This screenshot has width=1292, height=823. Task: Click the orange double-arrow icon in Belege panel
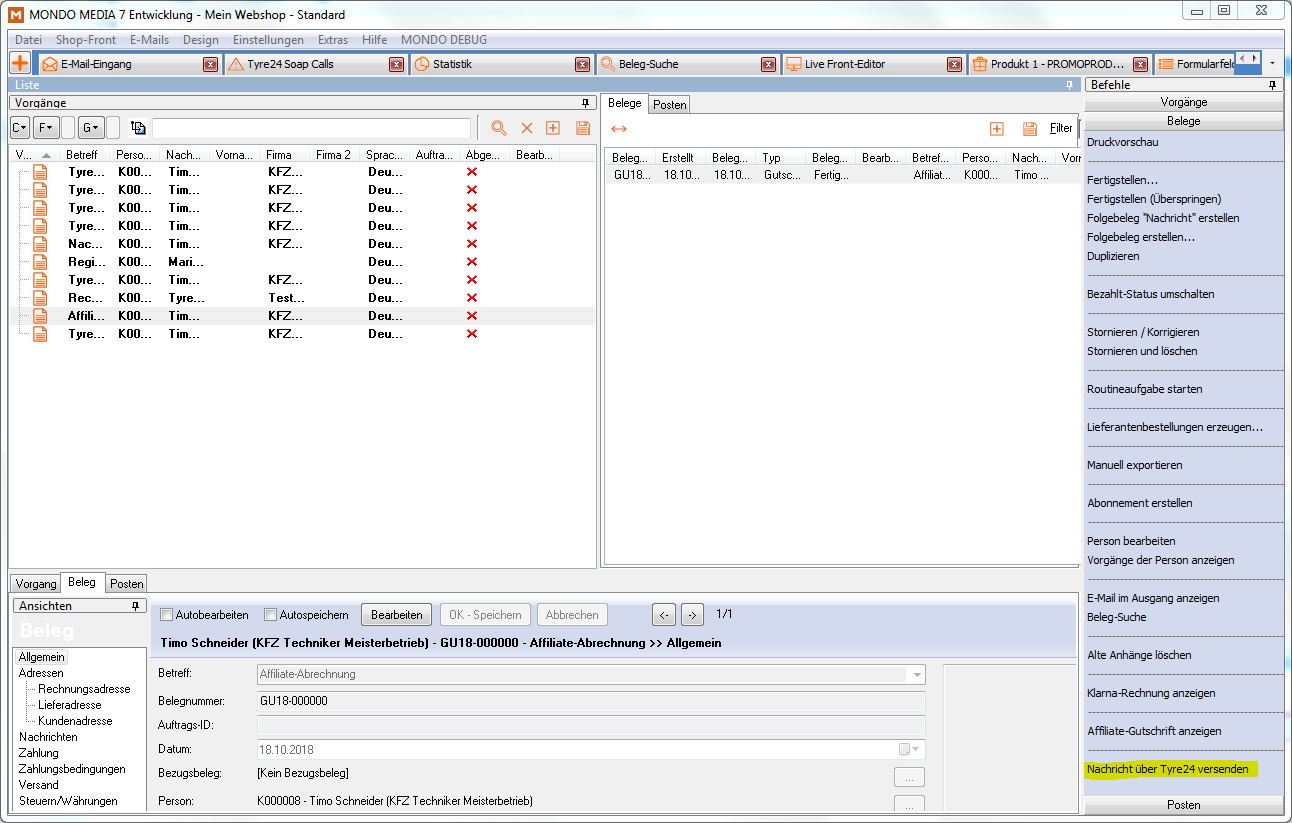619,128
